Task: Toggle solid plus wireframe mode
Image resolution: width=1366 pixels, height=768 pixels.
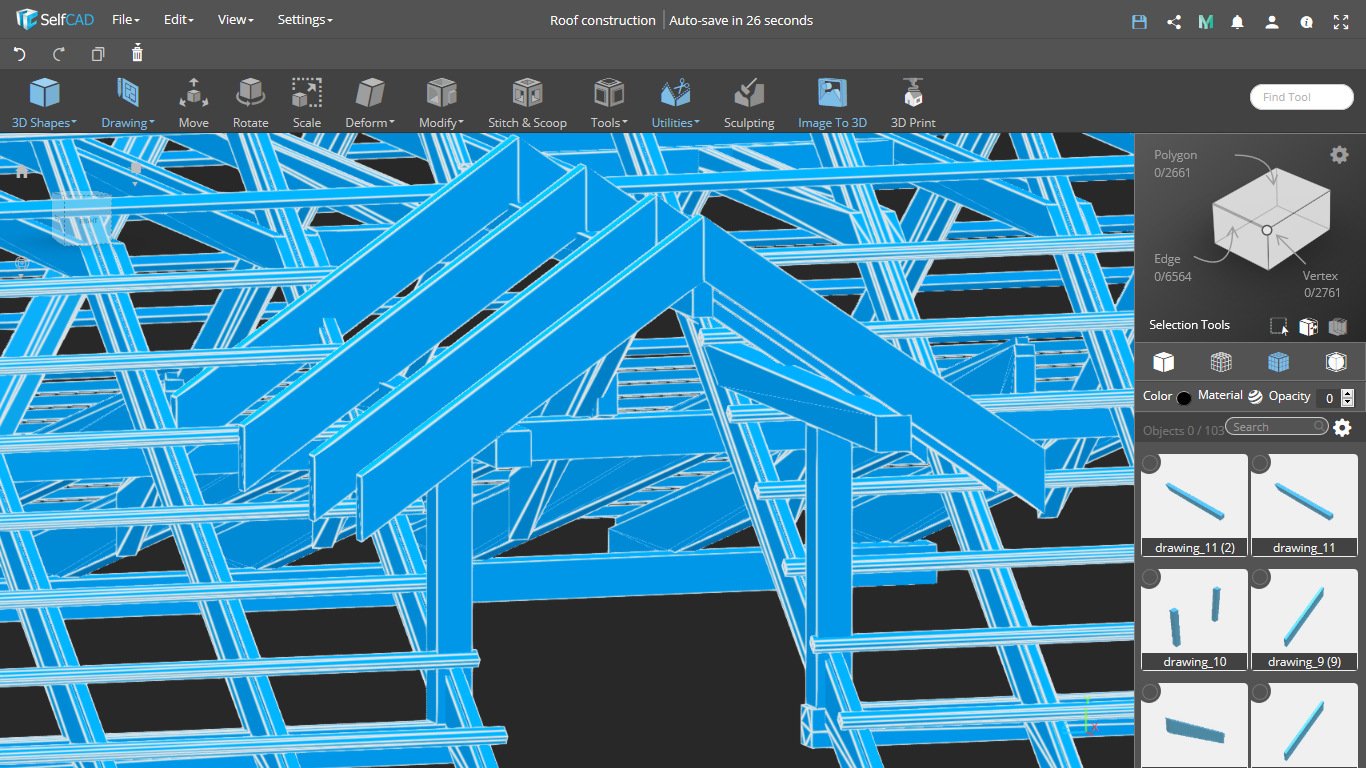Action: coord(1278,362)
